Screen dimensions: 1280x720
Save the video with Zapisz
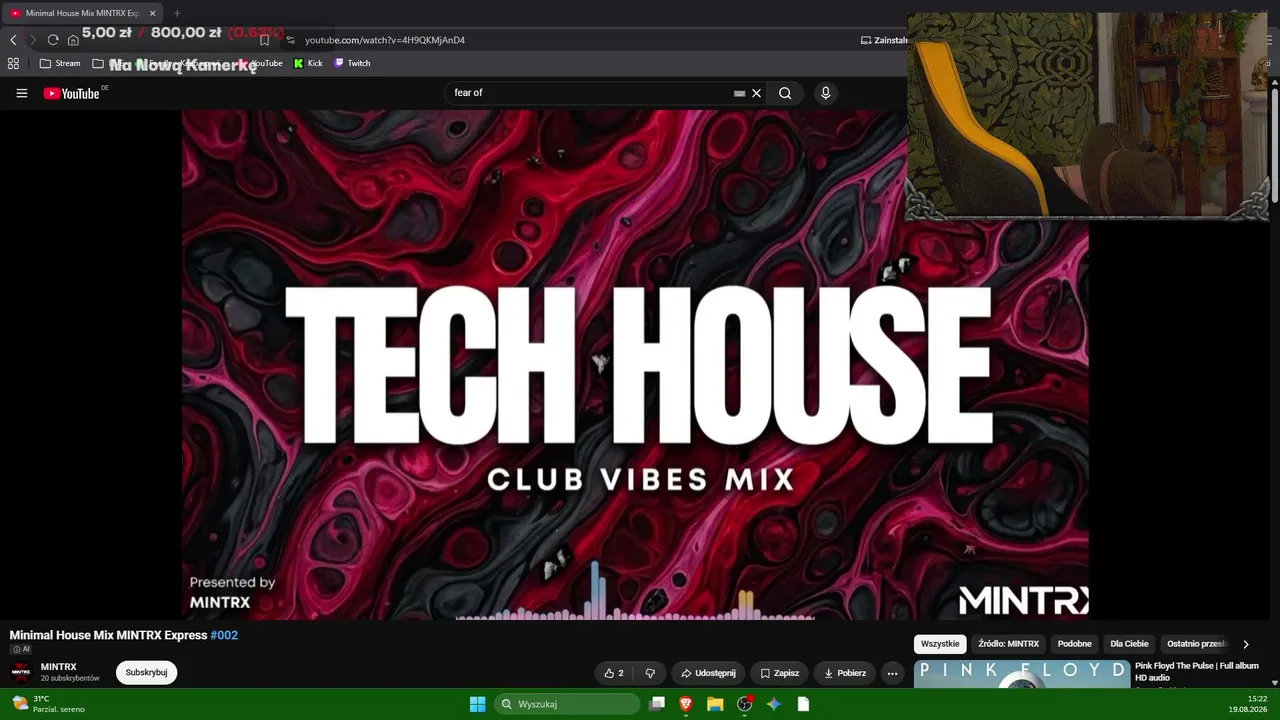tap(780, 673)
